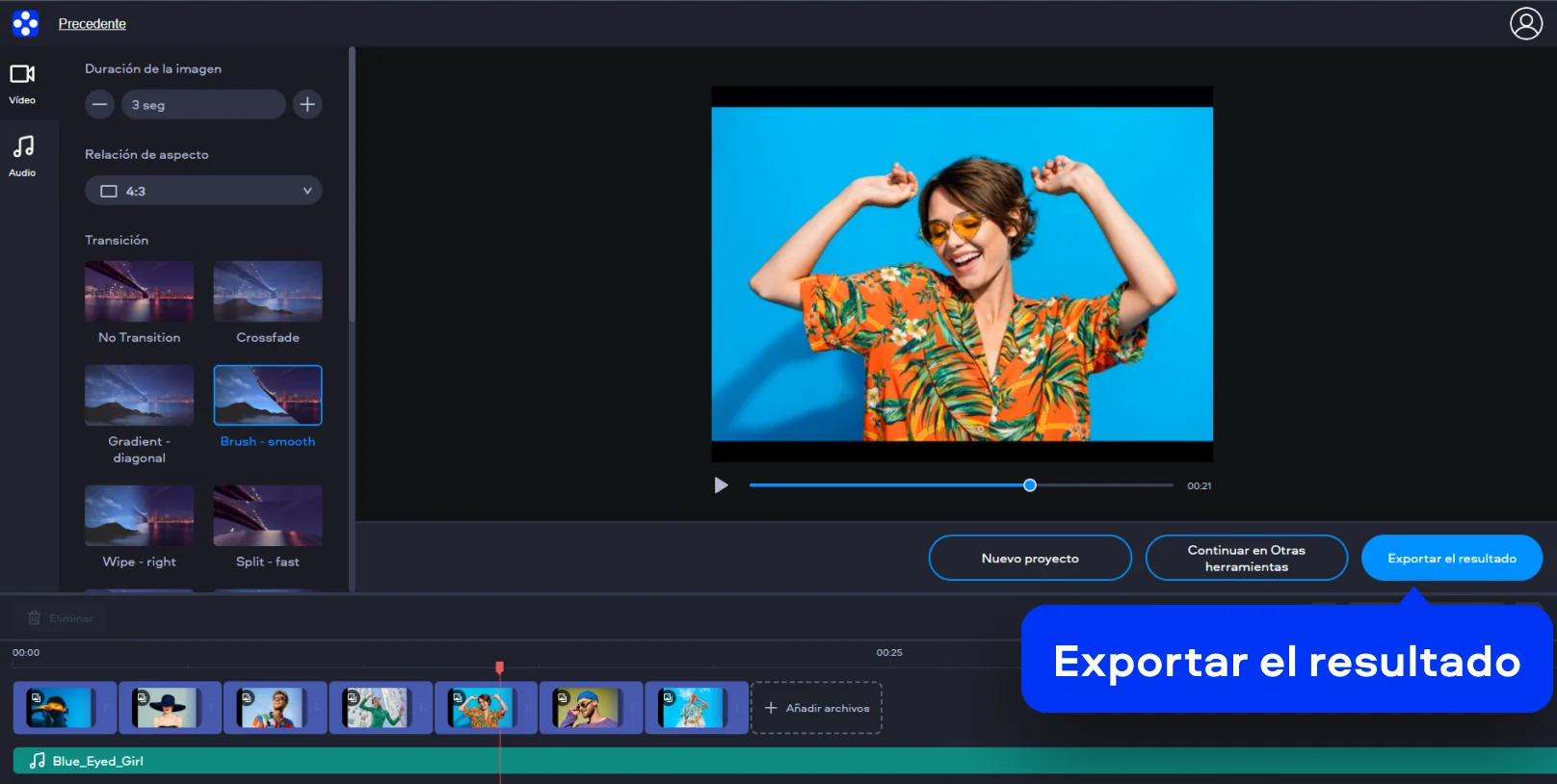Switch to the Audio sidebar tab
This screenshot has height=784, width=1557.
pos(22,155)
